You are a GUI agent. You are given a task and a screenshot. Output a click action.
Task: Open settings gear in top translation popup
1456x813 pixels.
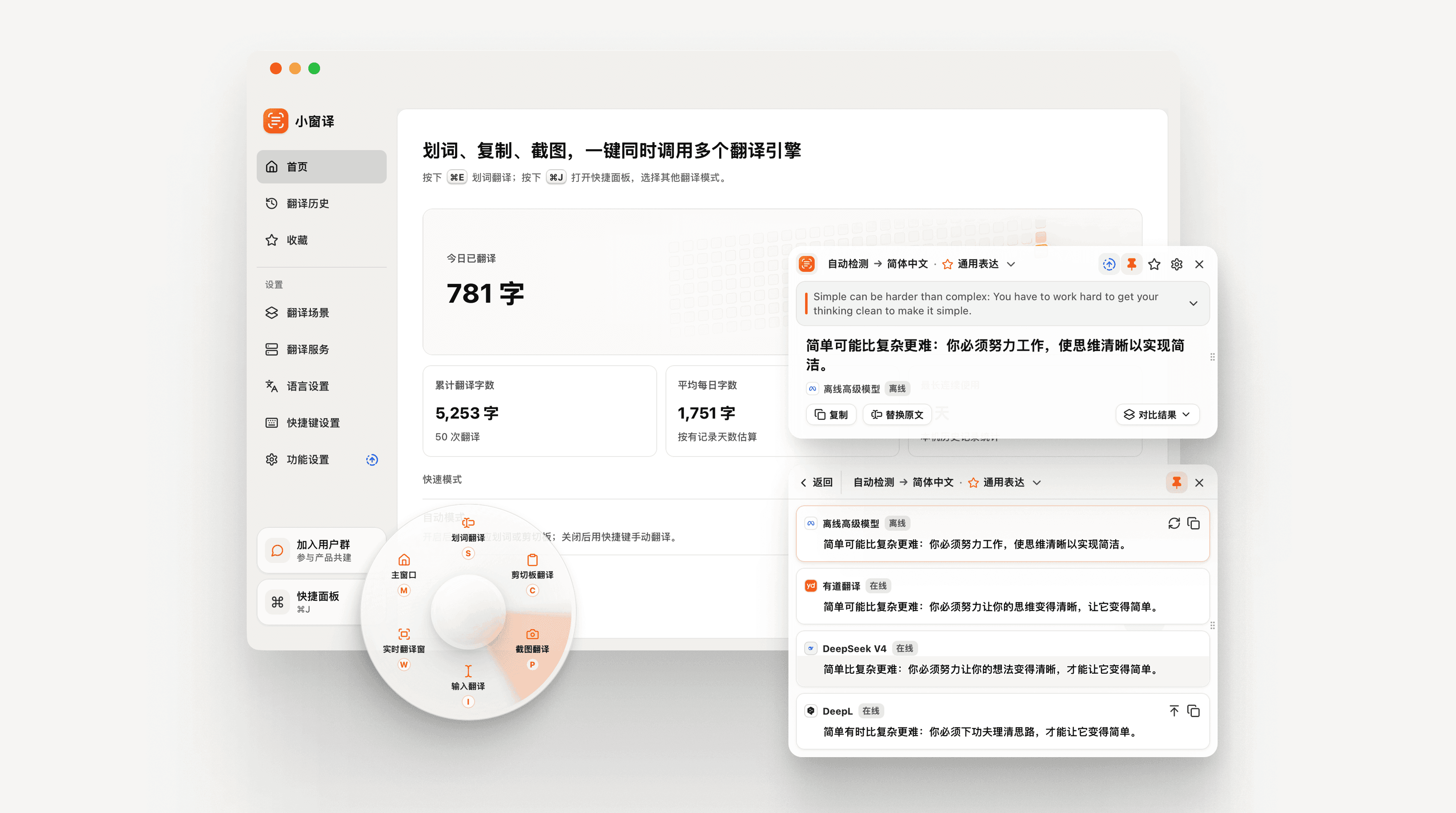[x=1177, y=264]
